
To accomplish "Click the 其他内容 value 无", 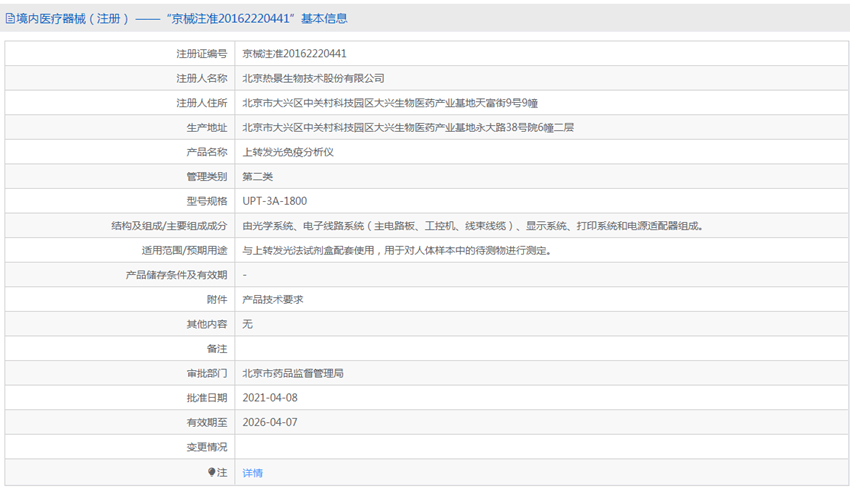I will pyautogui.click(x=248, y=324).
